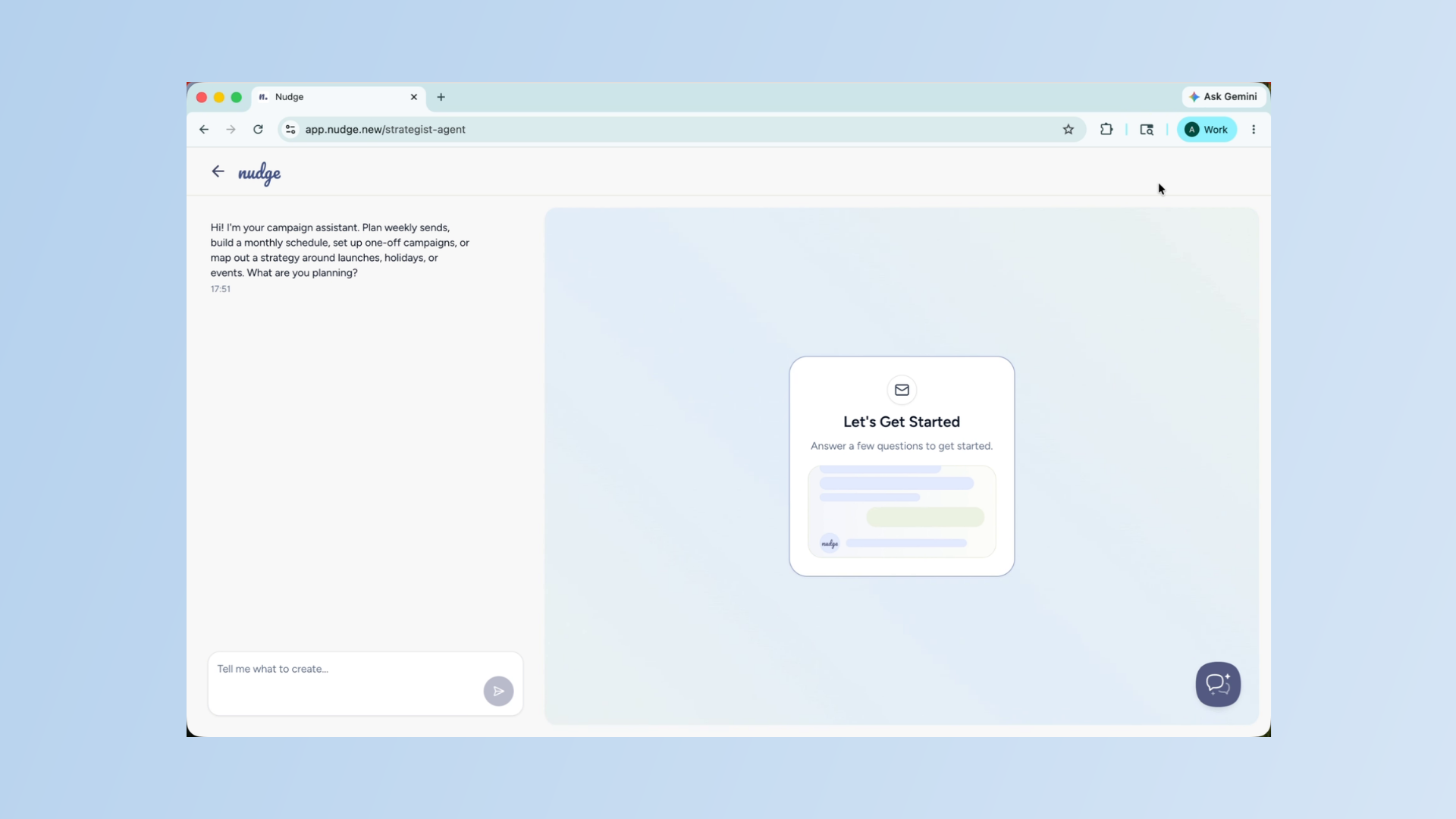
Task: Click the tab search icon in the toolbar
Action: tap(1147, 130)
